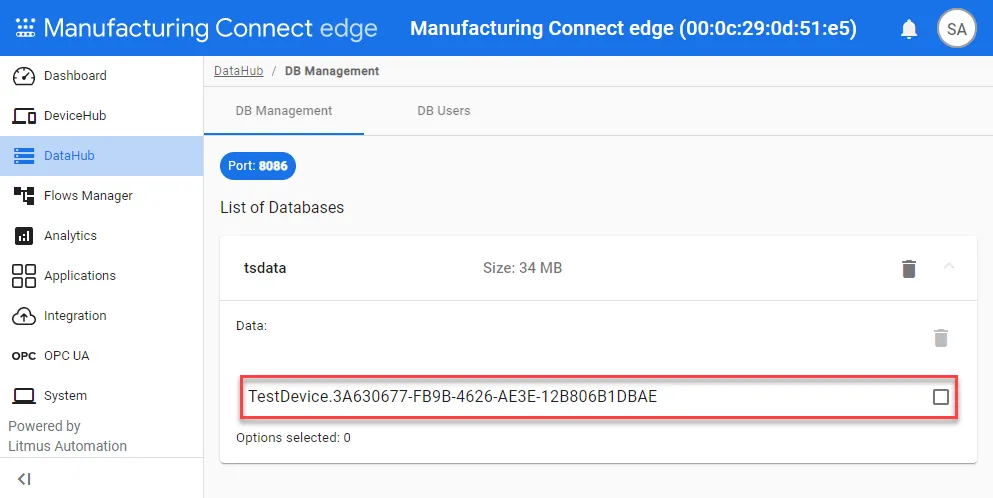Open the notifications bell icon
The height and width of the screenshot is (498, 993).
click(909, 29)
